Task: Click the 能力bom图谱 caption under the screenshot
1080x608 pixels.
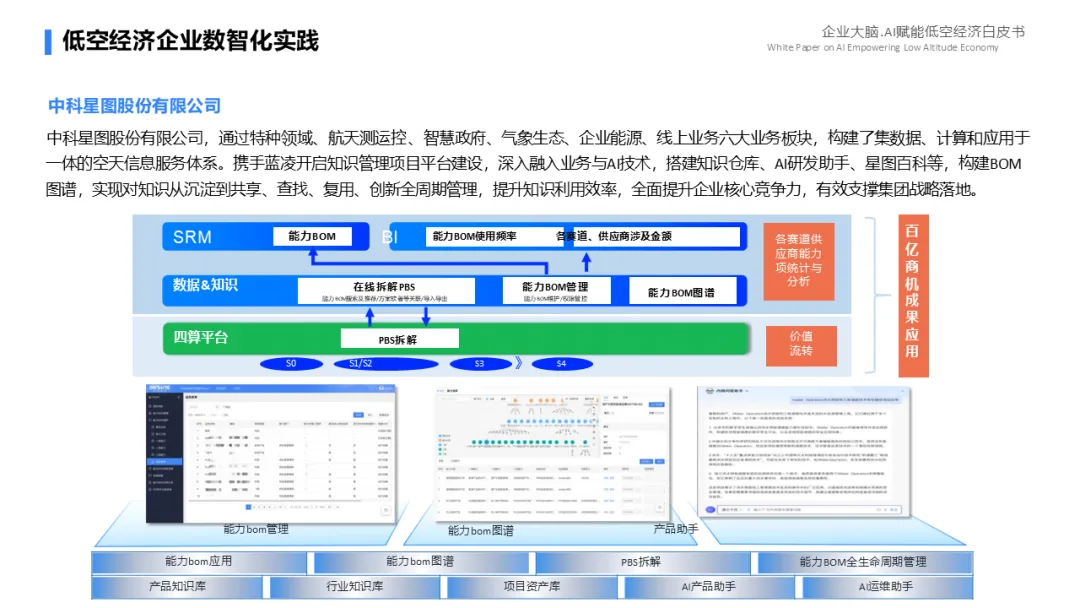Action: click(x=481, y=531)
